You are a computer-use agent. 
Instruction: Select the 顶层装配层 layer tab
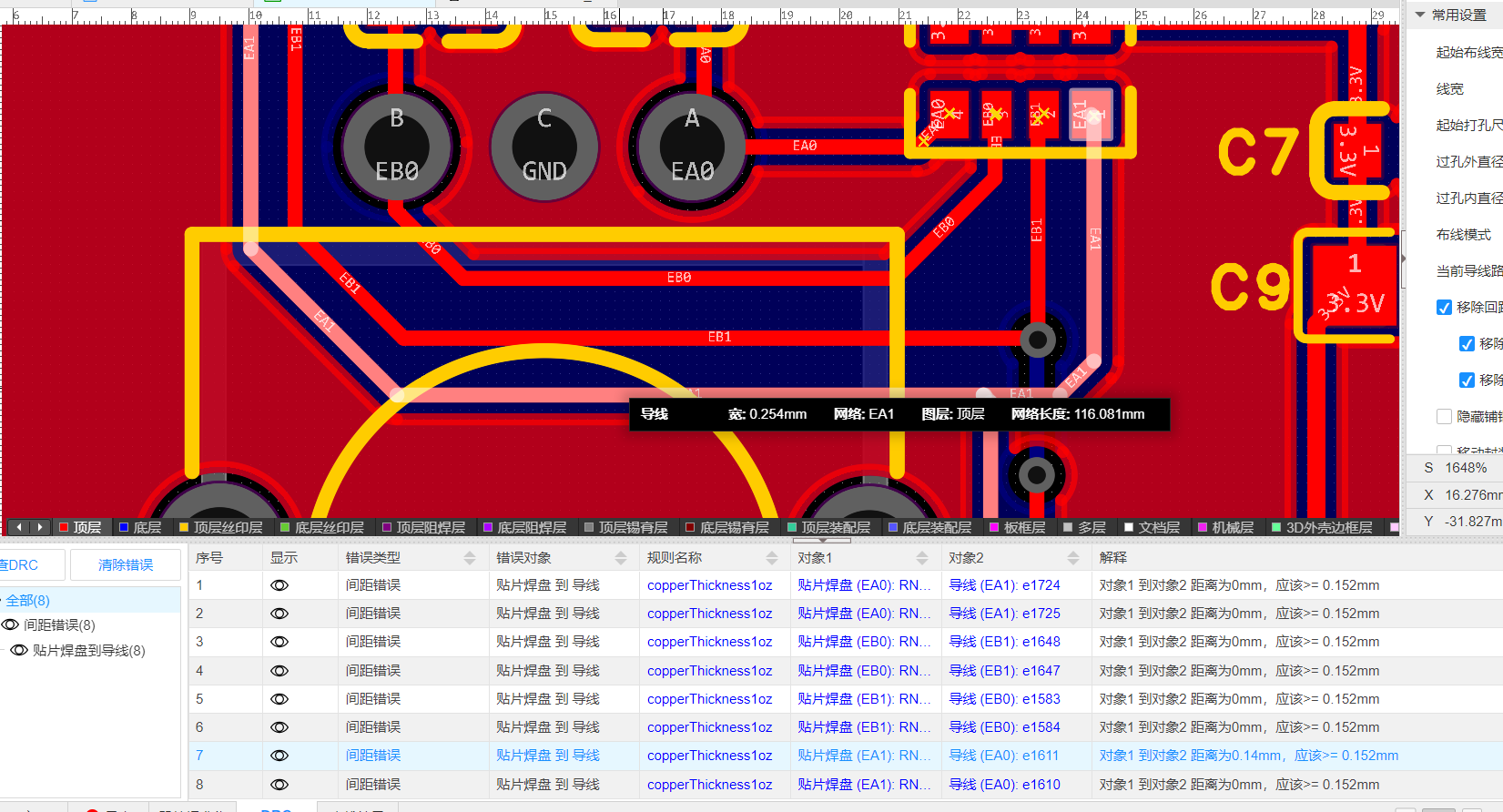click(828, 527)
